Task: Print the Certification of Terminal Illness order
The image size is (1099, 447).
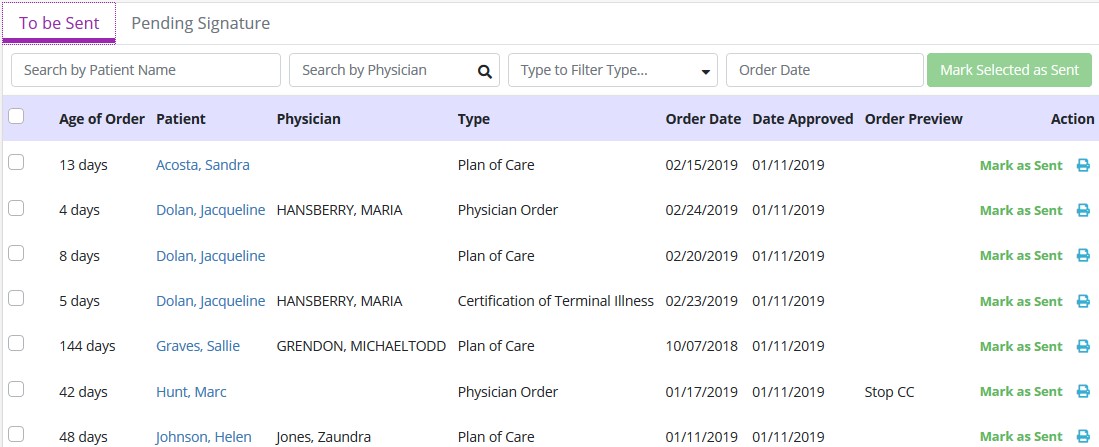Action: [1083, 301]
